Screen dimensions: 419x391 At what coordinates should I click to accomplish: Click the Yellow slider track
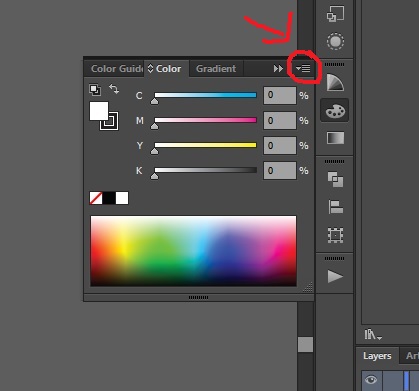point(205,145)
